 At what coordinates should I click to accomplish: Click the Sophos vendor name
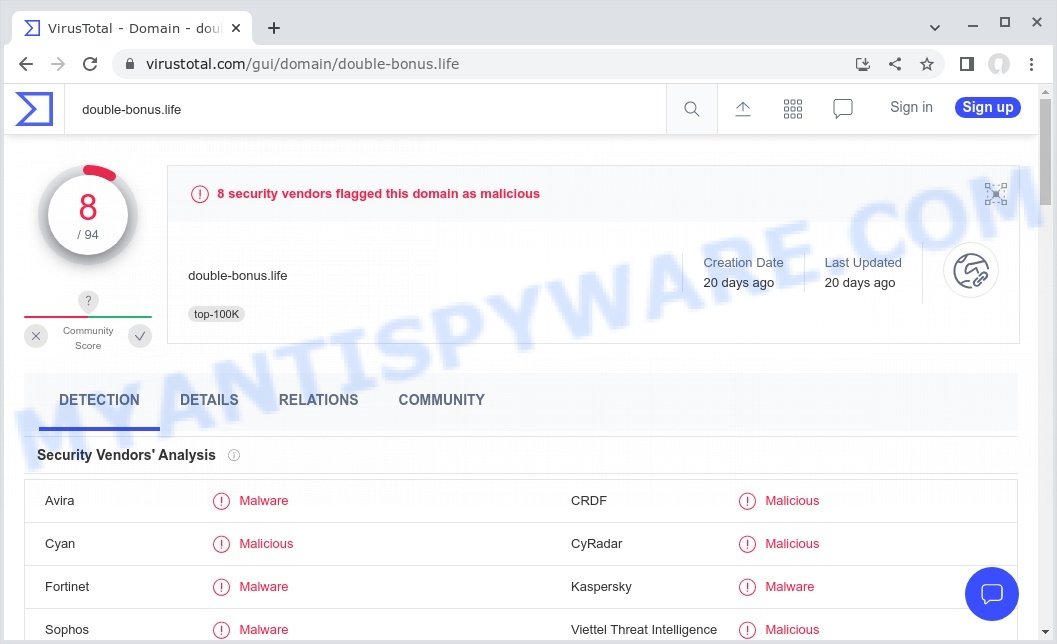(x=67, y=630)
